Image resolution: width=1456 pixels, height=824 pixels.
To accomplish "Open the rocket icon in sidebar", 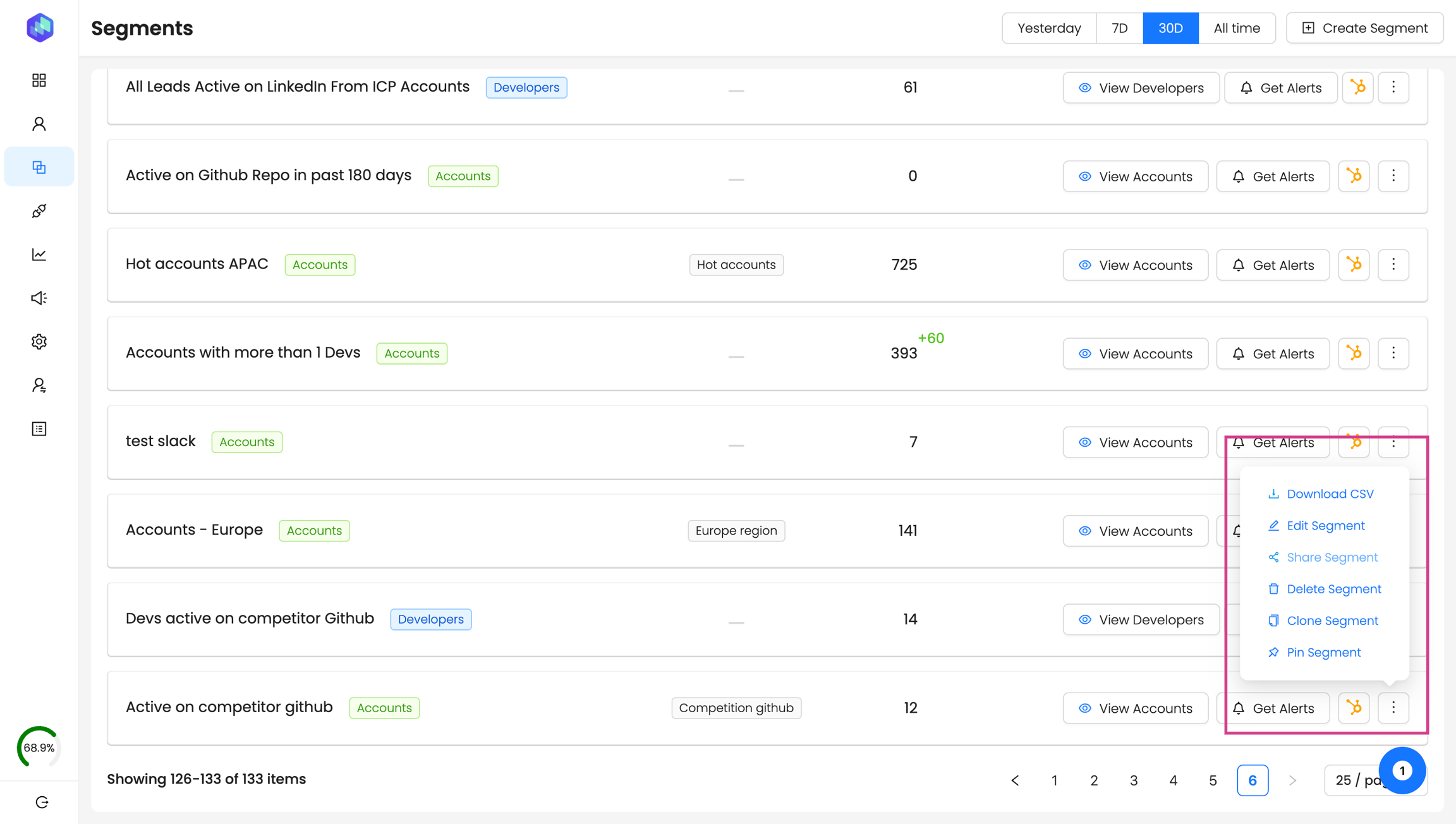I will click(39, 211).
